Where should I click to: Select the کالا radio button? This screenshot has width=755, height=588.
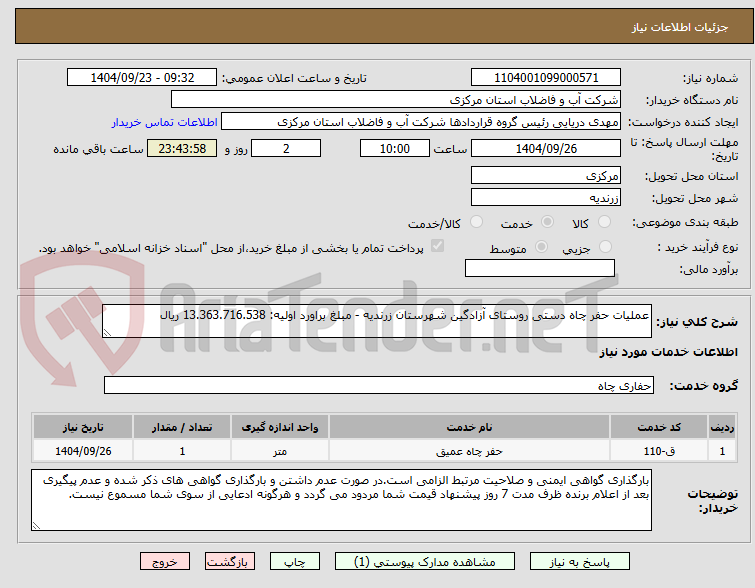(x=604, y=222)
